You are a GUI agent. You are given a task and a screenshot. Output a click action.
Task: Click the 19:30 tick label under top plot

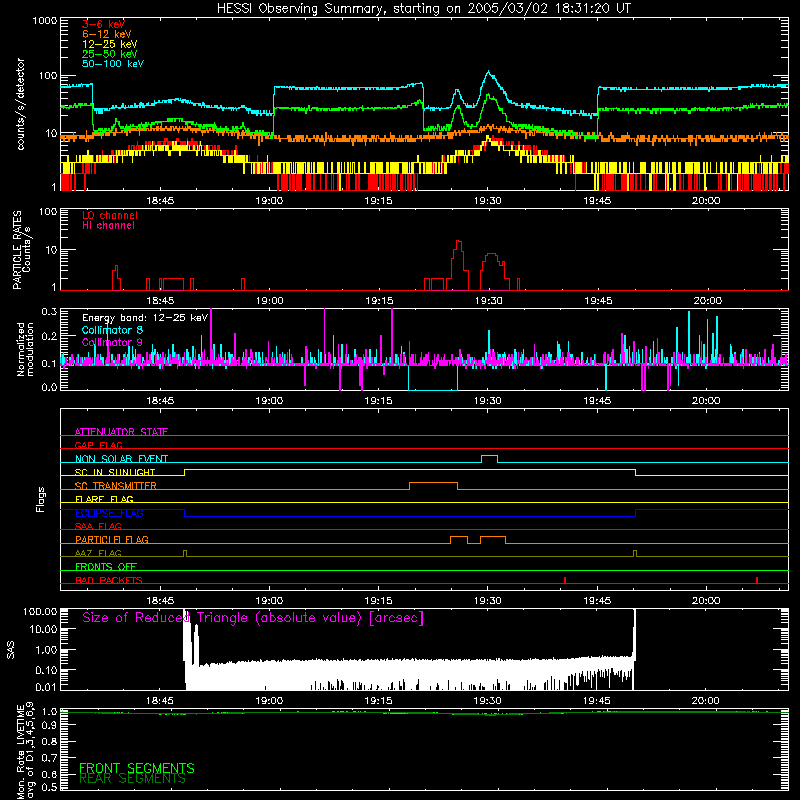click(x=487, y=201)
